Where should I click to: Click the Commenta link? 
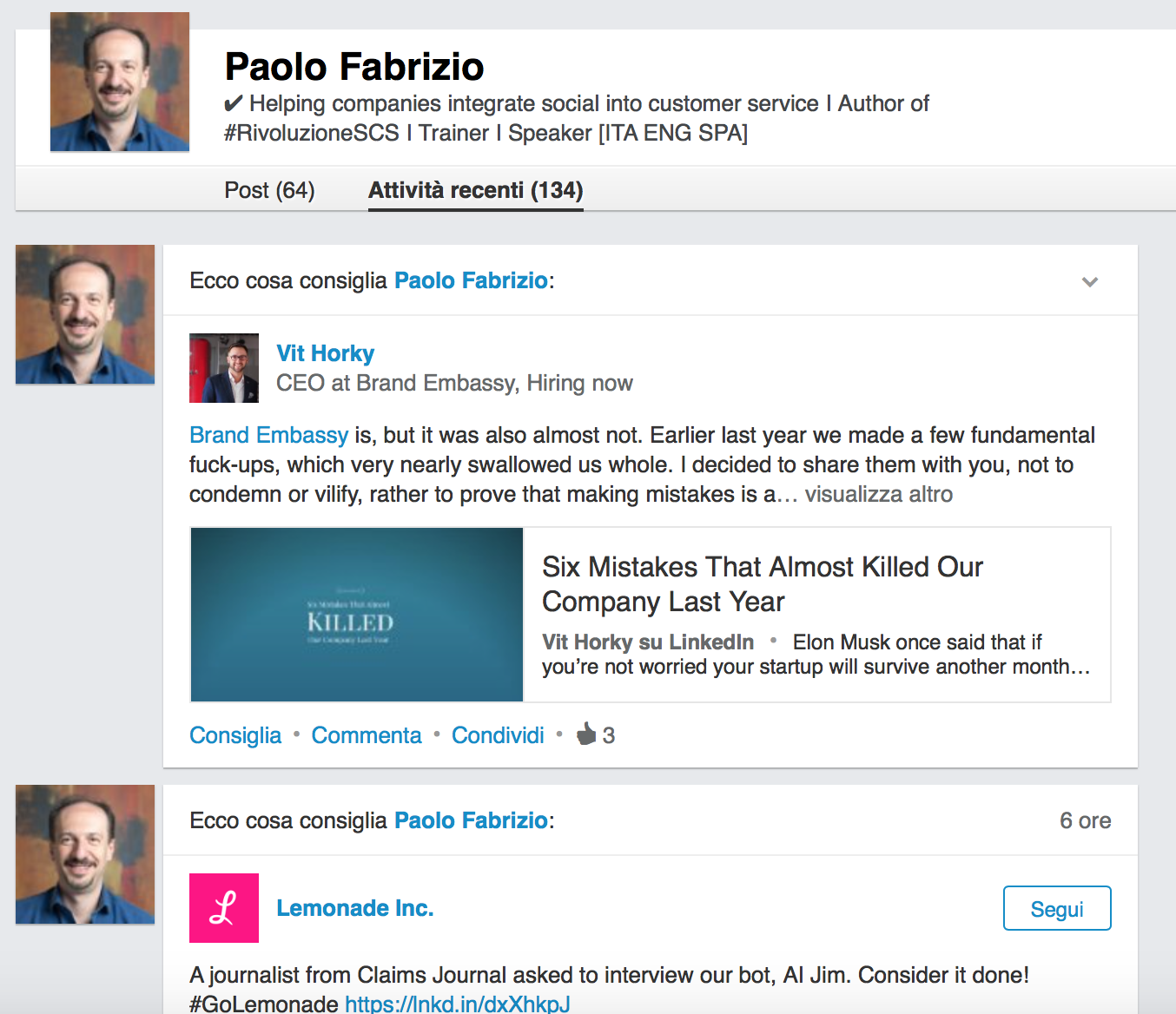(x=367, y=735)
